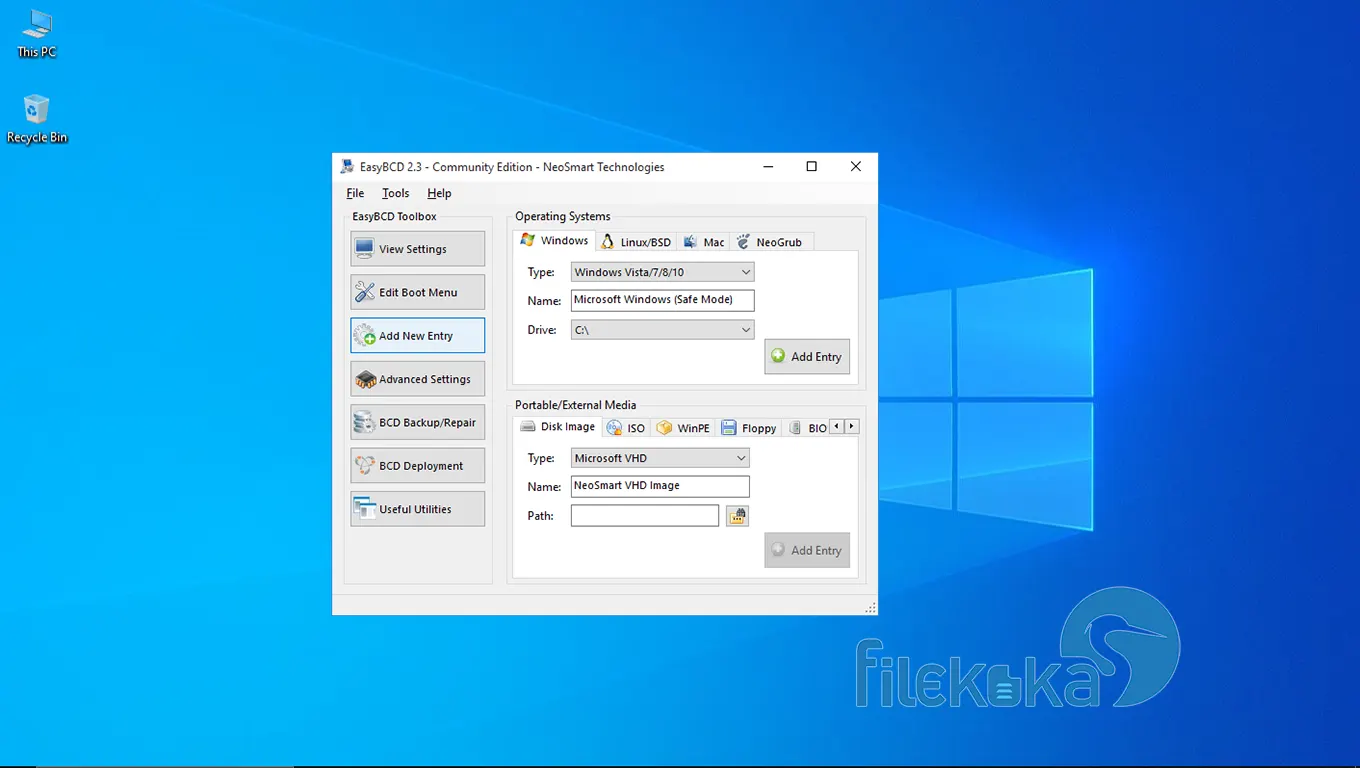The image size is (1360, 768).
Task: Open Useful Utilities section
Action: point(417,509)
